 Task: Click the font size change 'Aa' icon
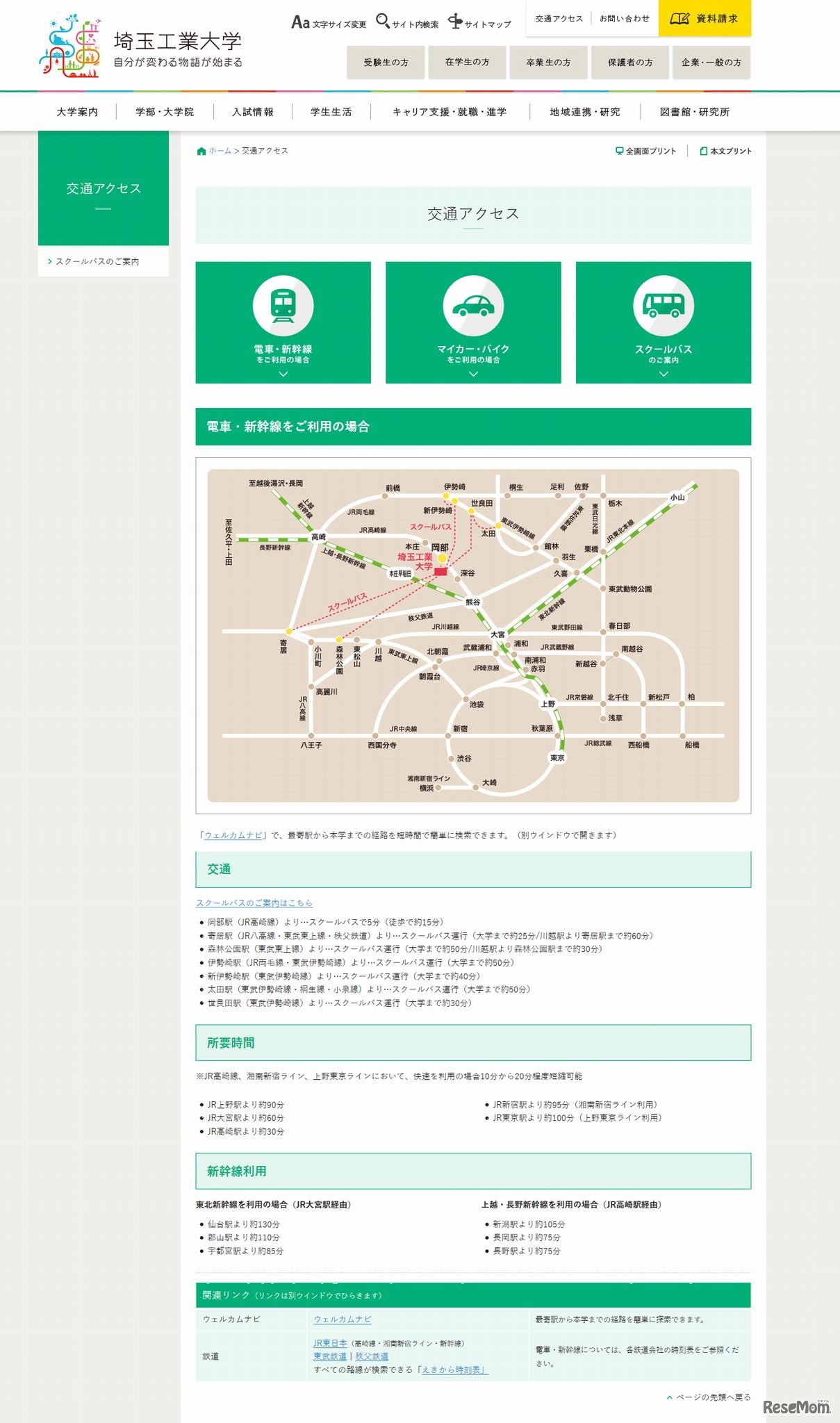point(300,22)
